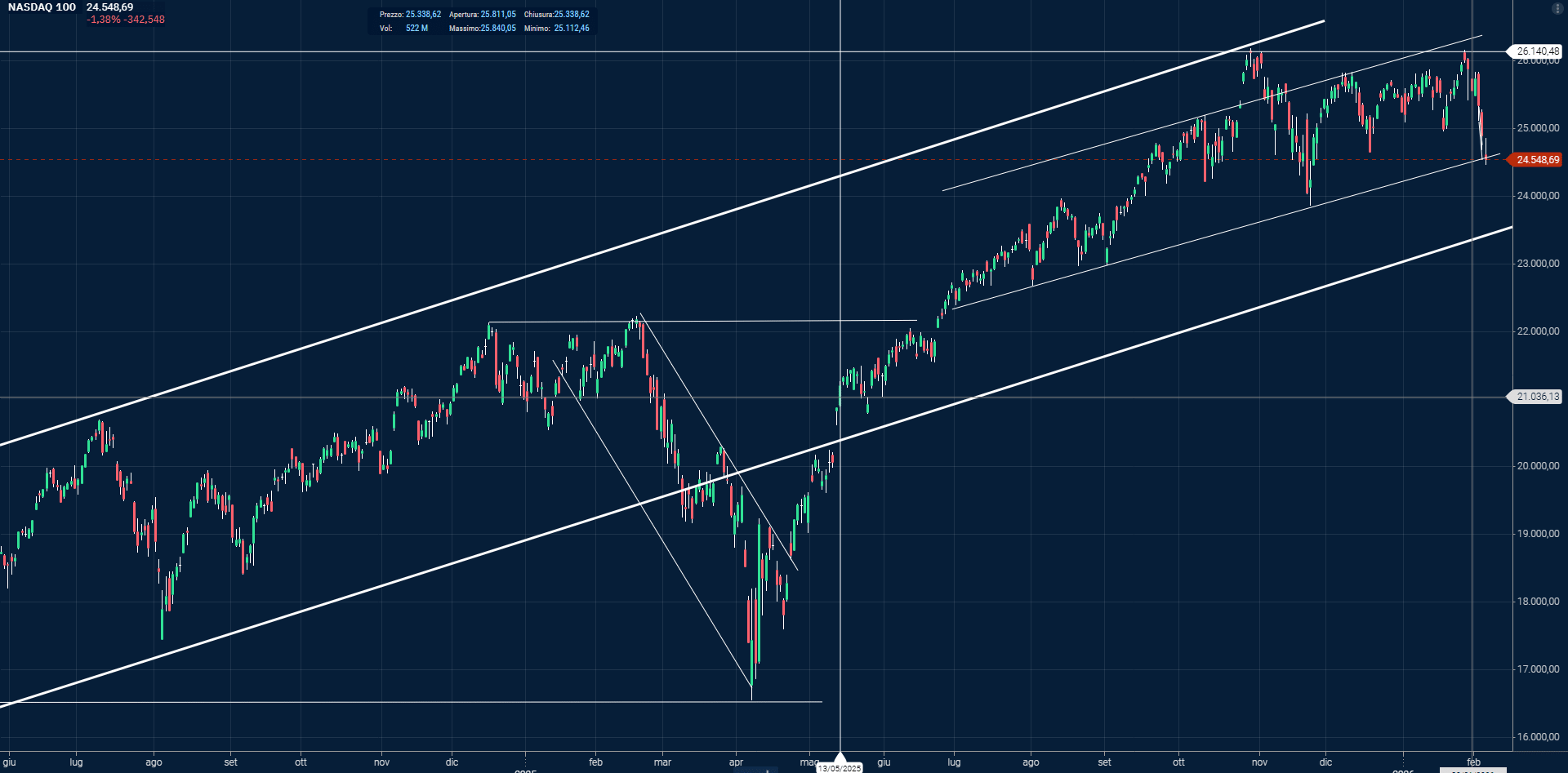Click the 26.140,48 price level tag
1568x773 pixels.
pyautogui.click(x=1537, y=51)
